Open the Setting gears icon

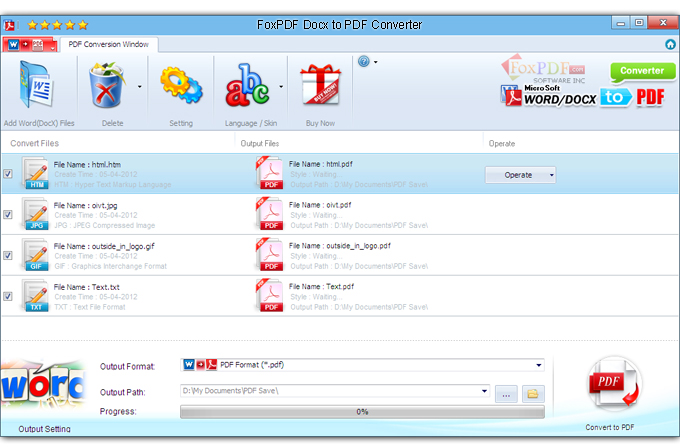click(181, 85)
